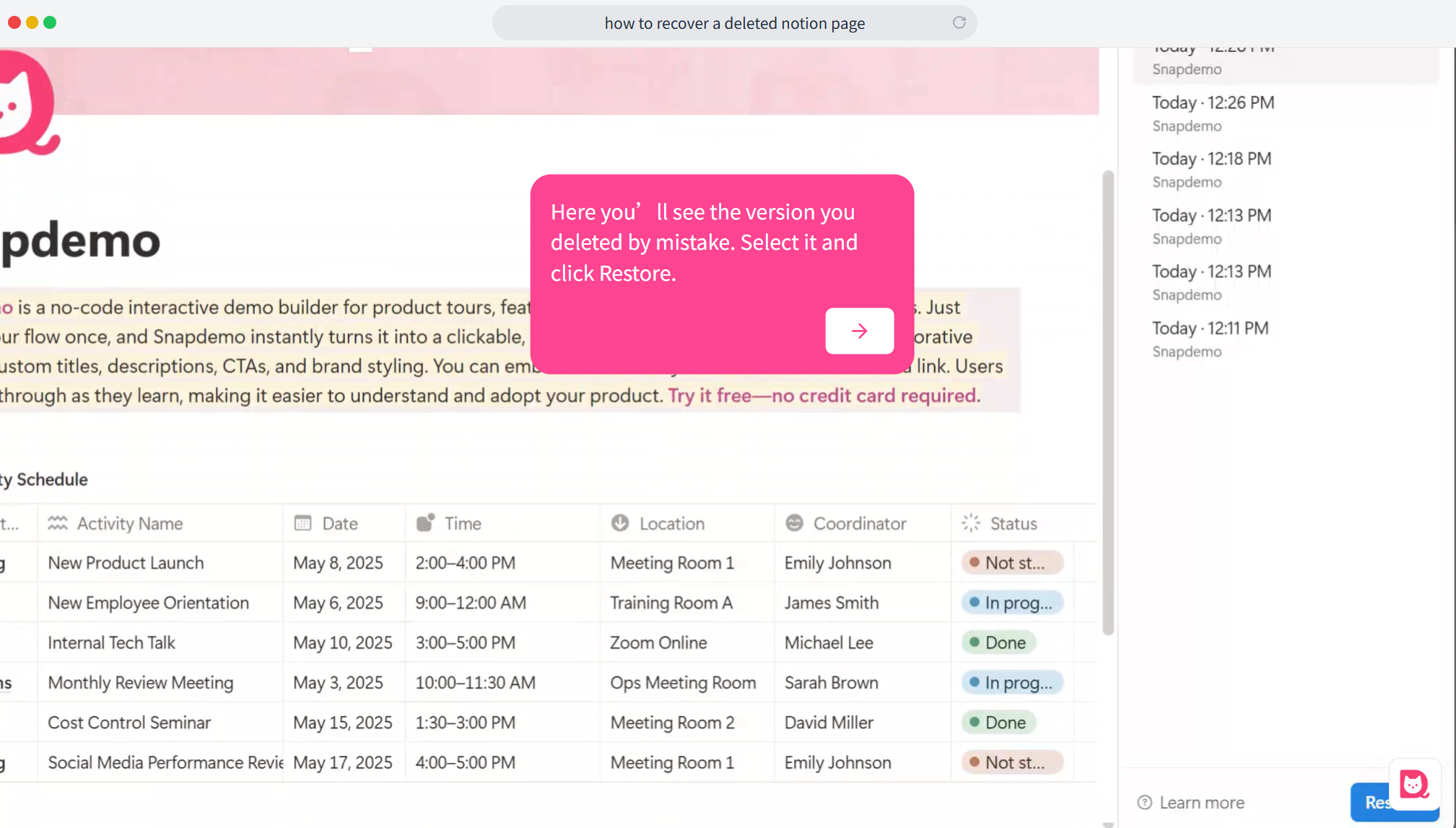
Task: Click the Snapdemo page cat logo icon
Action: coord(27,101)
